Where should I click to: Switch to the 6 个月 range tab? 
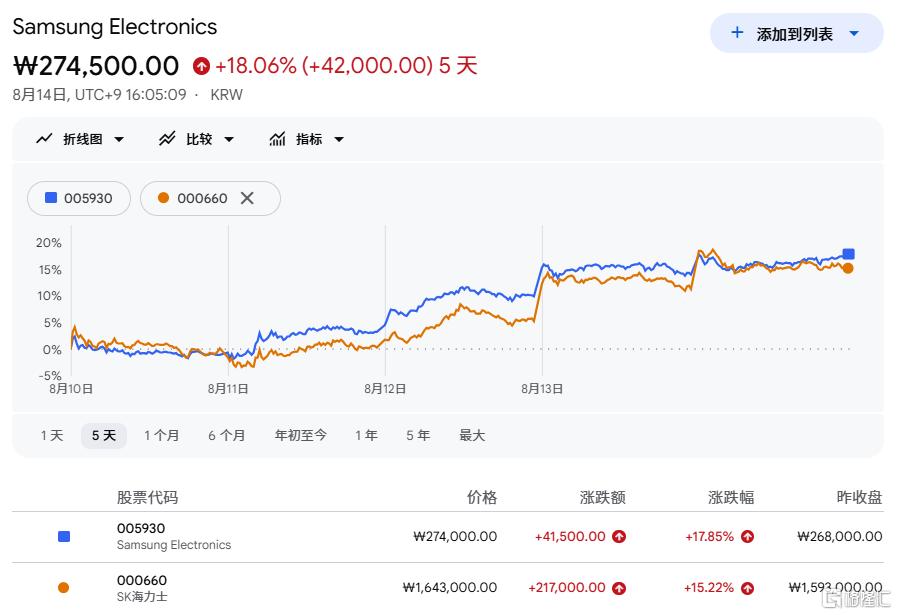coord(227,435)
